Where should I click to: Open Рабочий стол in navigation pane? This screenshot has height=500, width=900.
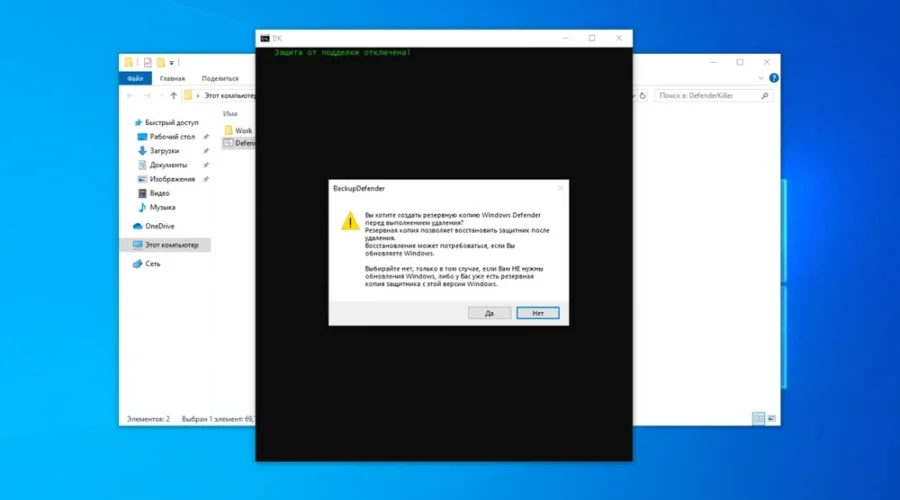(172, 137)
